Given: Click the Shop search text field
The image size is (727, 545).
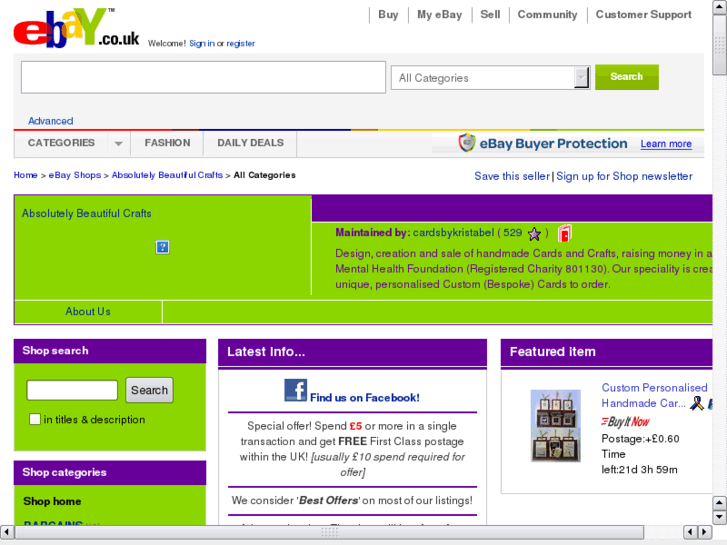Looking at the screenshot, I should pyautogui.click(x=72, y=390).
